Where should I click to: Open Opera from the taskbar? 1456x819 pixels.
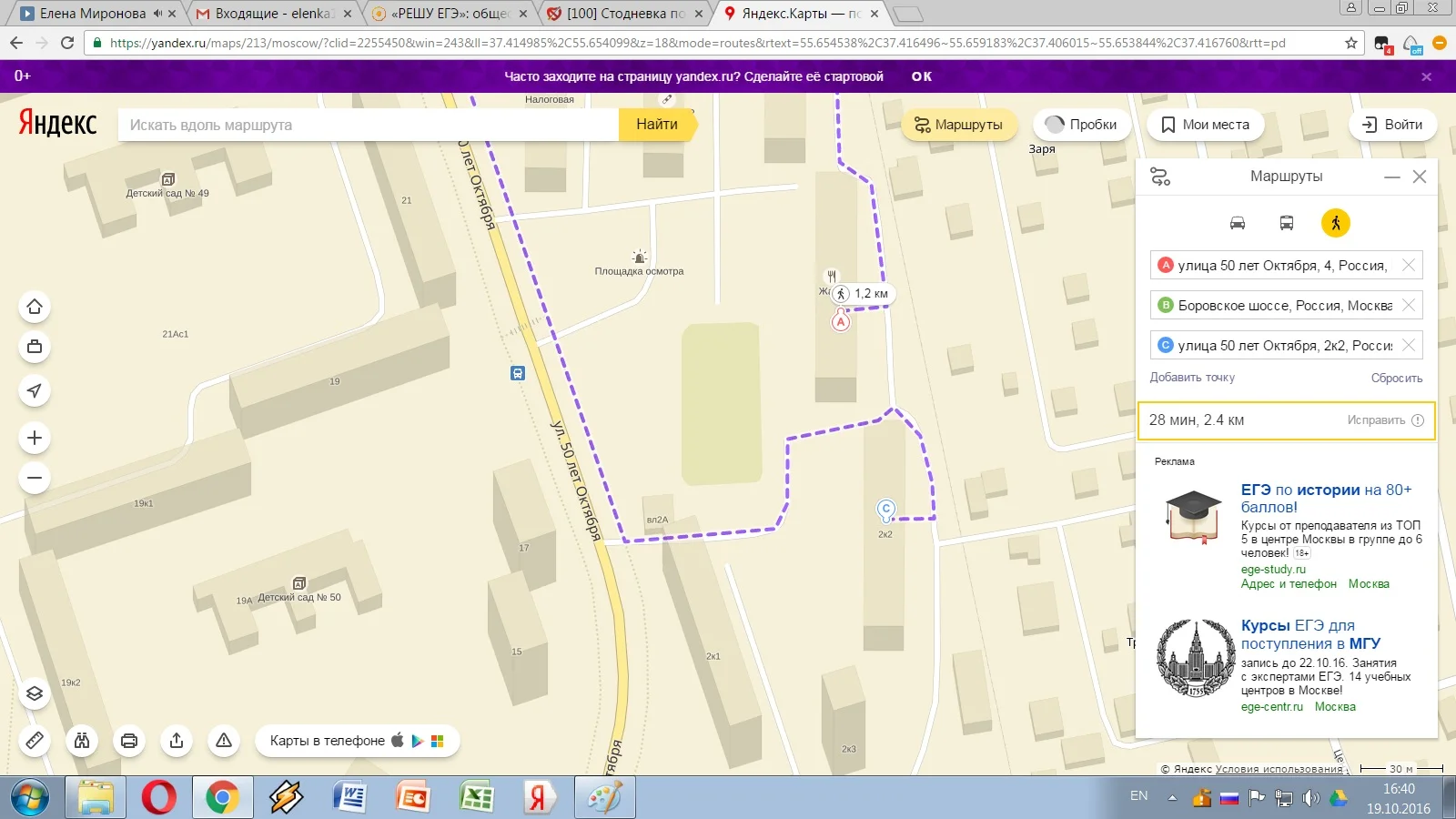click(159, 798)
